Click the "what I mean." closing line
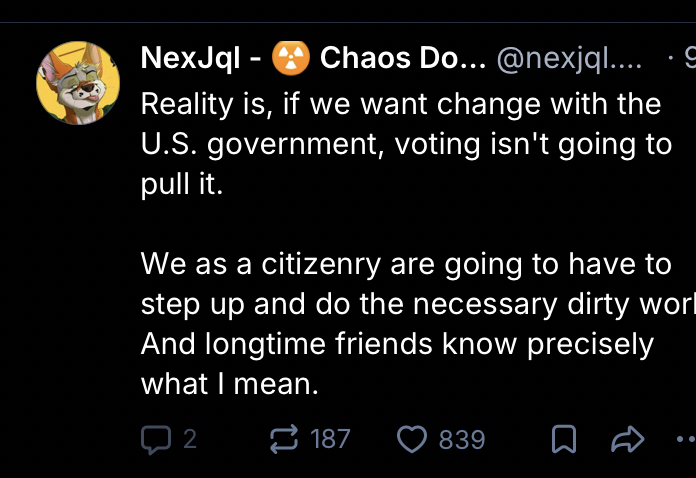Image resolution: width=696 pixels, height=478 pixels. click(229, 384)
